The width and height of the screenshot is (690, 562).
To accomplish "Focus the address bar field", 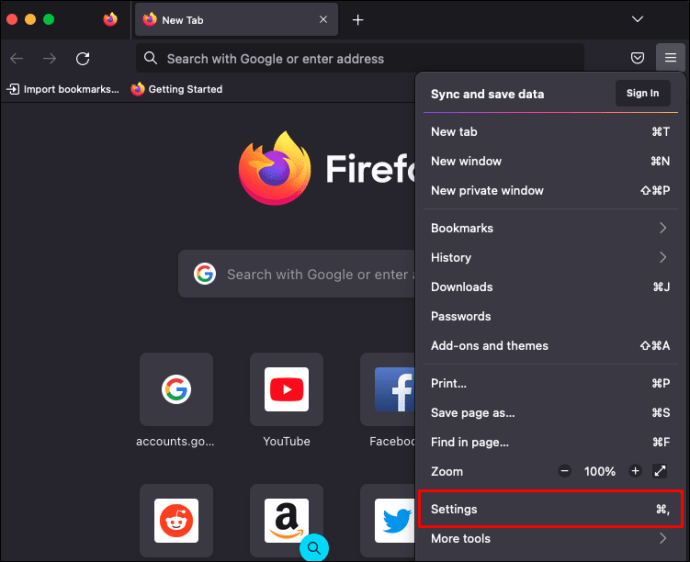I will 360,58.
